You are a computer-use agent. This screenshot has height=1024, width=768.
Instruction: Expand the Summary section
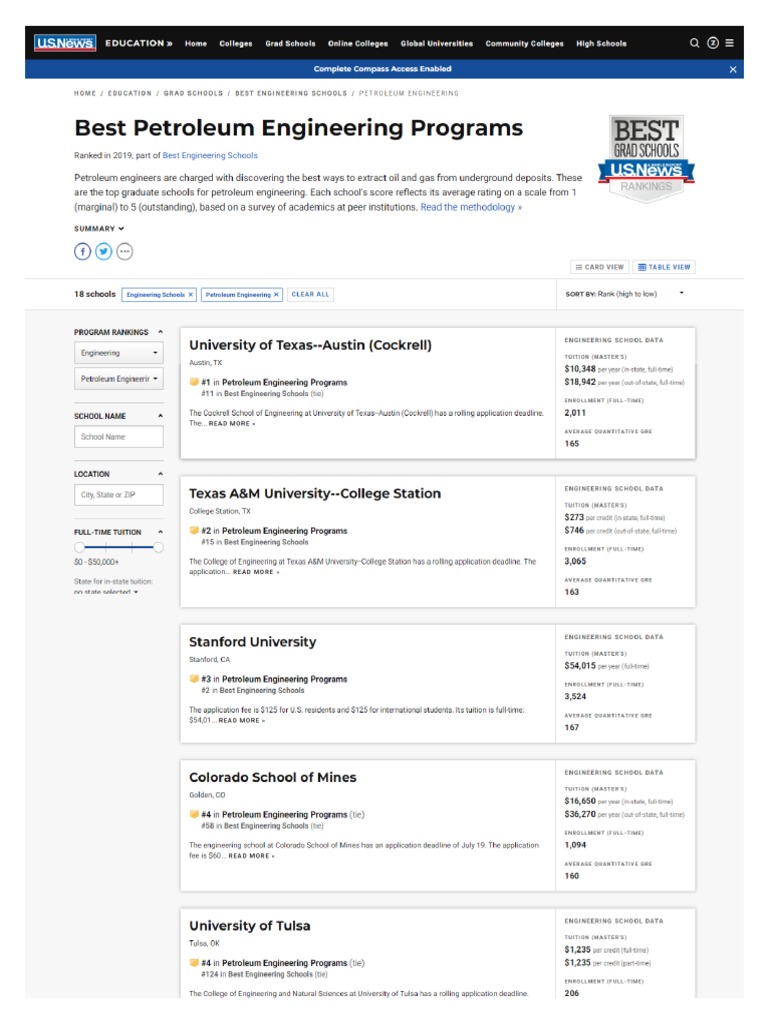coord(99,229)
